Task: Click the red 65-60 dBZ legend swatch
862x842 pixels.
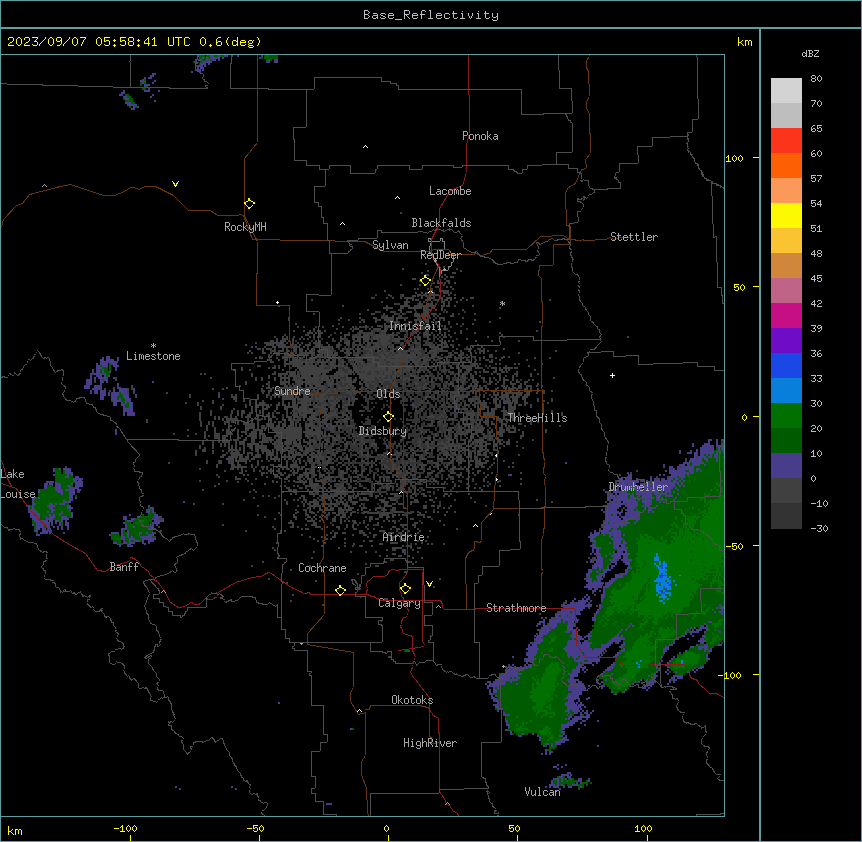Action: [786, 140]
